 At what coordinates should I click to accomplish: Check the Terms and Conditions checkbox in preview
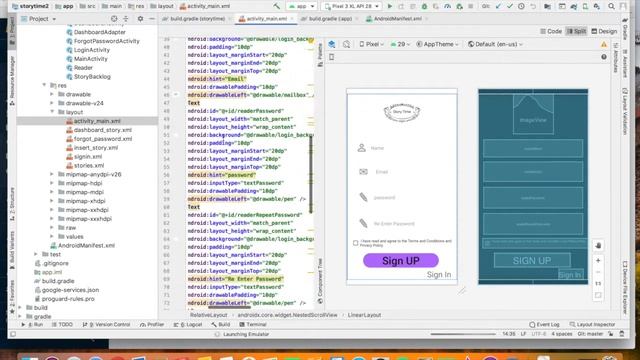[356, 243]
